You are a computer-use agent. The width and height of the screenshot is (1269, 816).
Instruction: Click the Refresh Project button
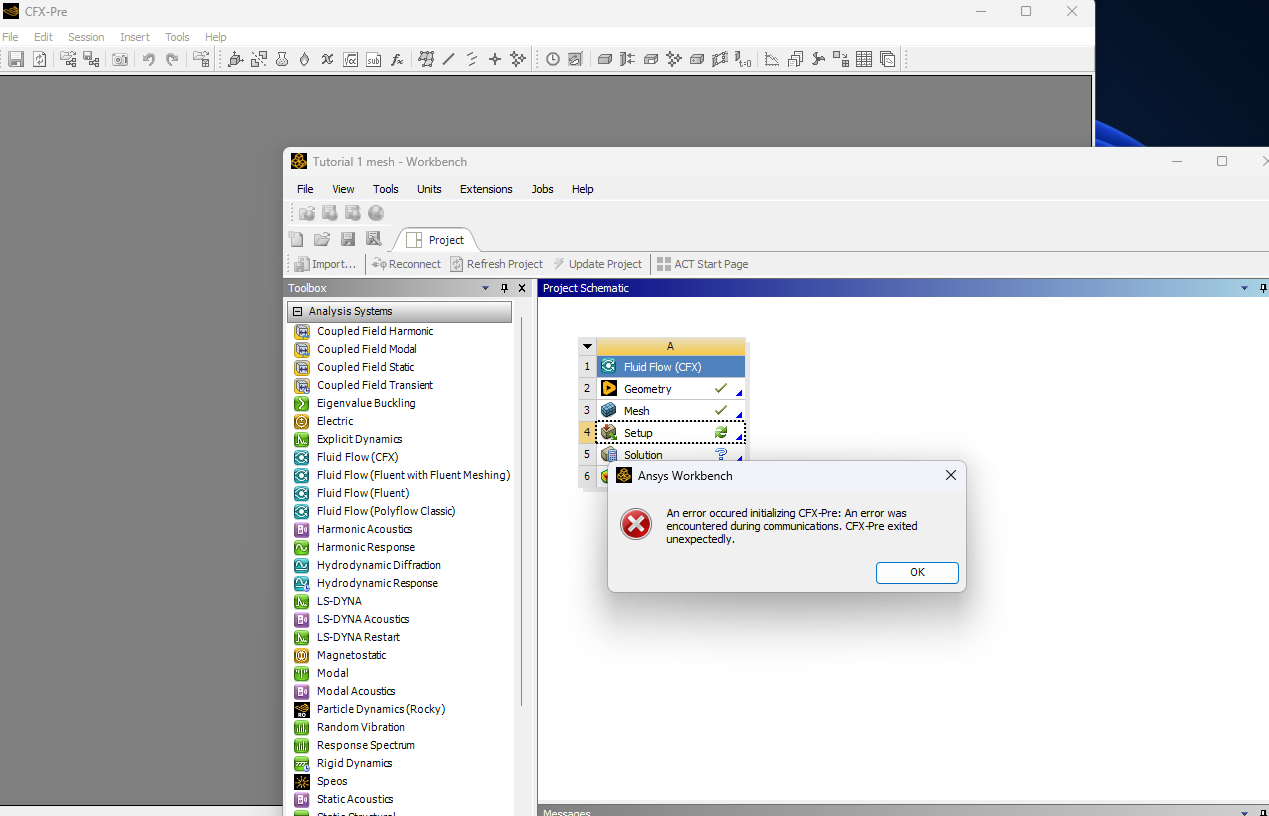[496, 264]
